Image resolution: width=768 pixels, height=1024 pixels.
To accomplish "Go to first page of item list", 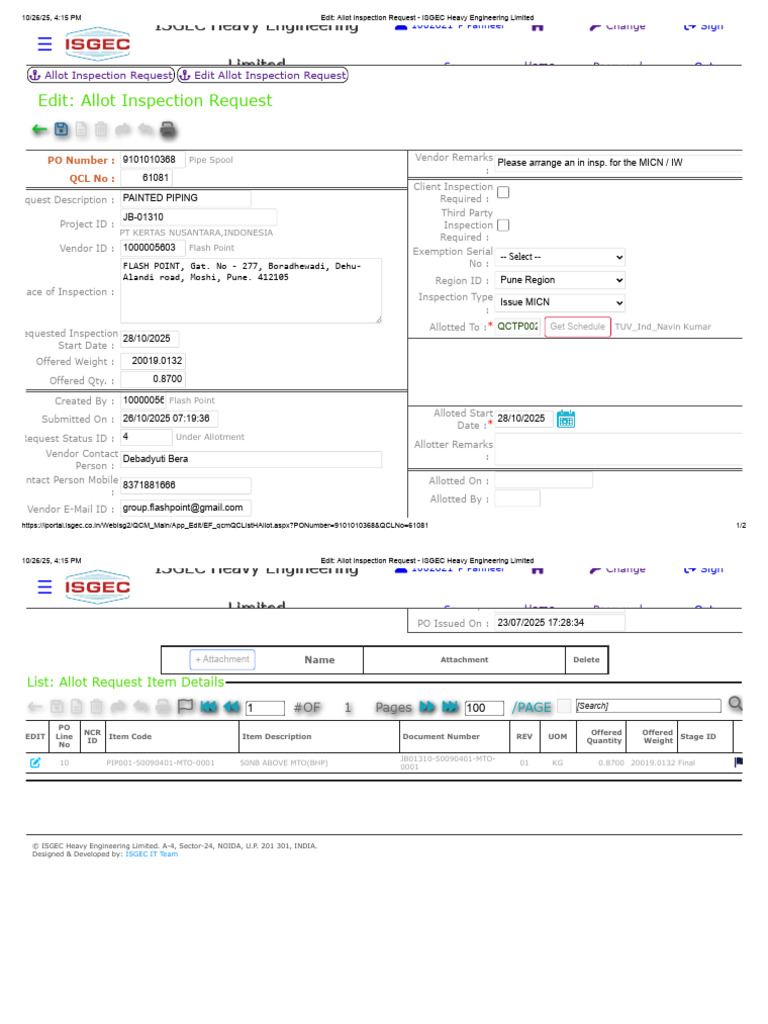I will tap(208, 707).
